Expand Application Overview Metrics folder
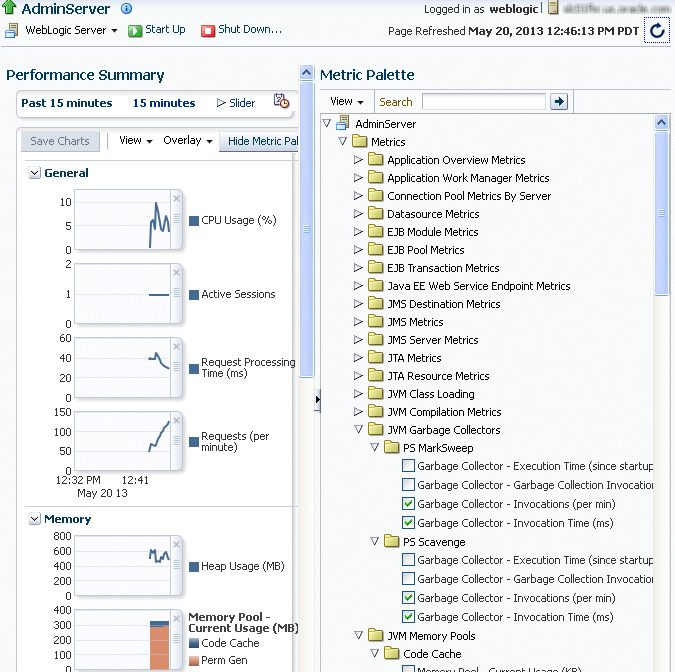675x672 pixels. pyautogui.click(x=358, y=160)
